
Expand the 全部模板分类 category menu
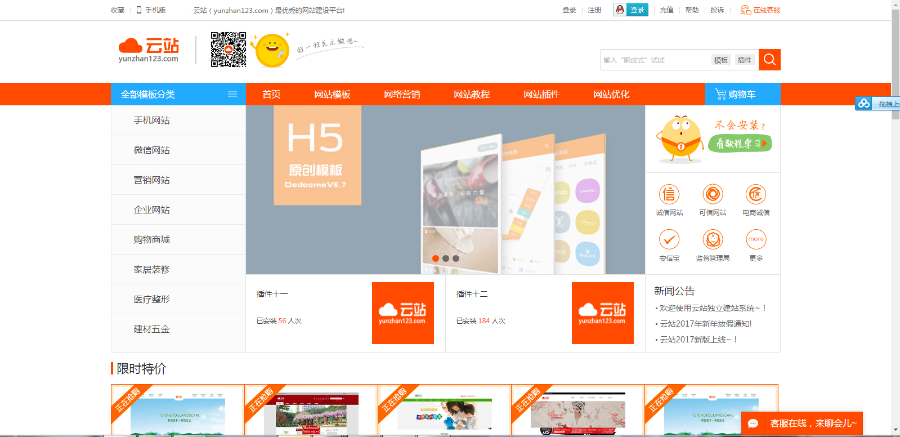[x=179, y=94]
